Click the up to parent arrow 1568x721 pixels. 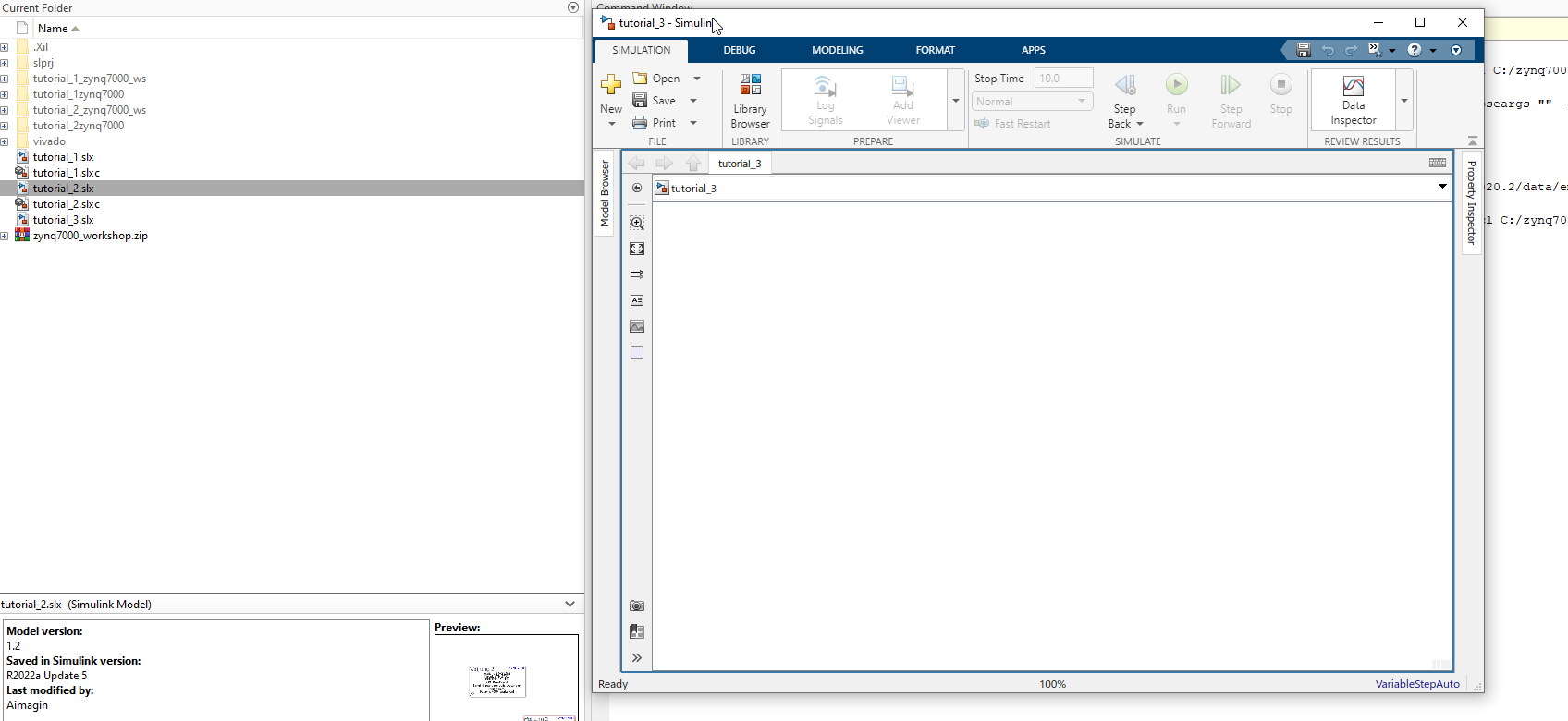point(693,164)
